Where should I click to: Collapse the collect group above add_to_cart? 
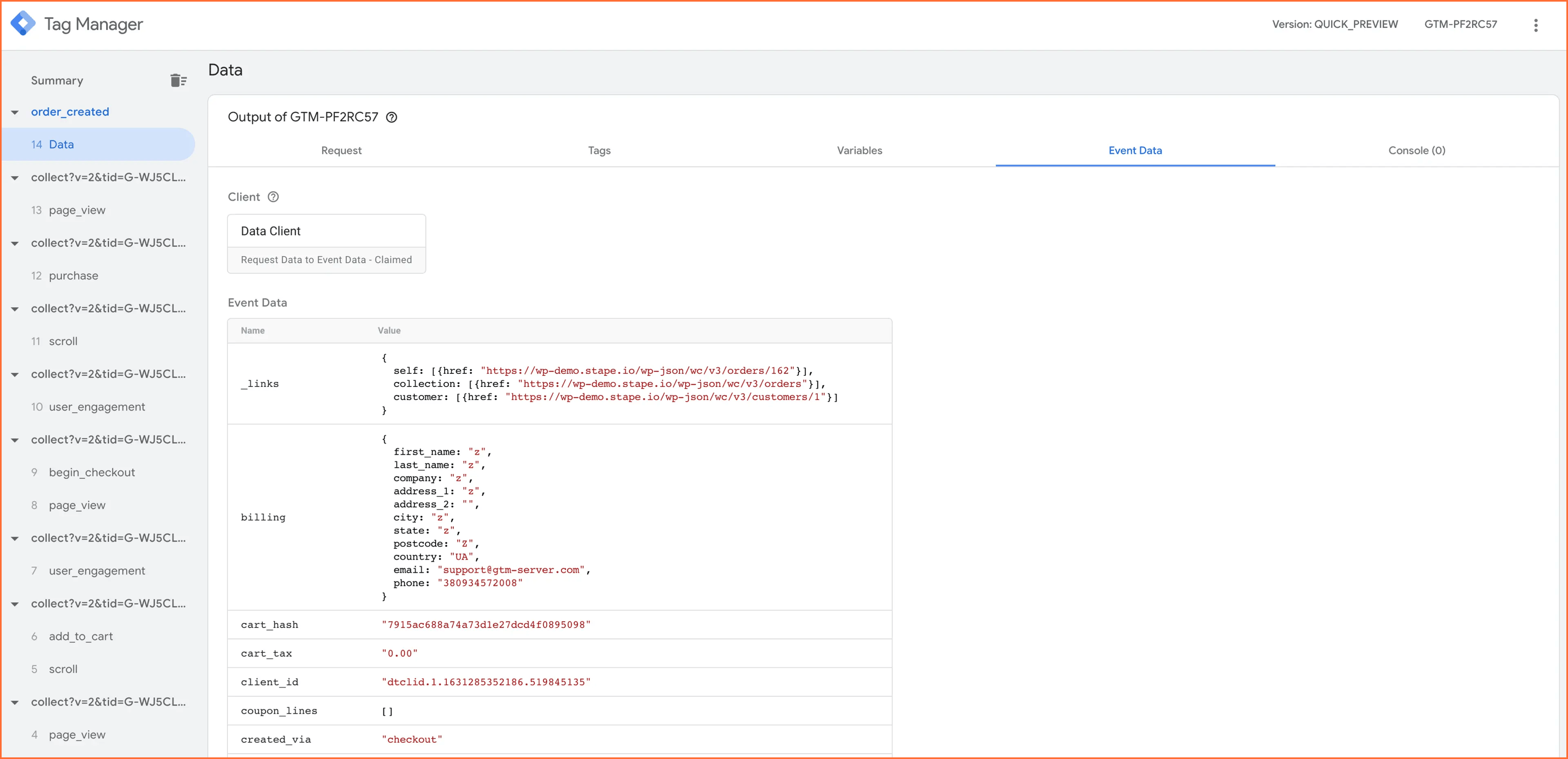pyautogui.click(x=15, y=604)
